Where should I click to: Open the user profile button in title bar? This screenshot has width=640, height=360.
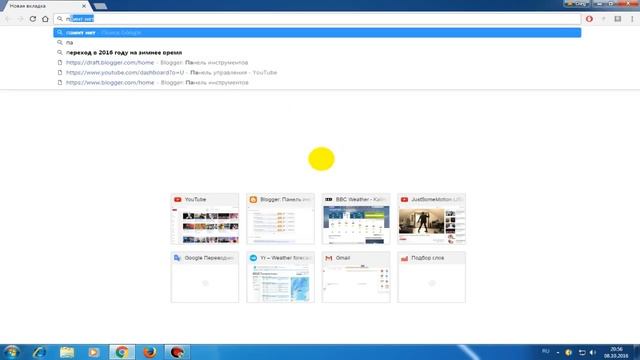click(576, 3)
